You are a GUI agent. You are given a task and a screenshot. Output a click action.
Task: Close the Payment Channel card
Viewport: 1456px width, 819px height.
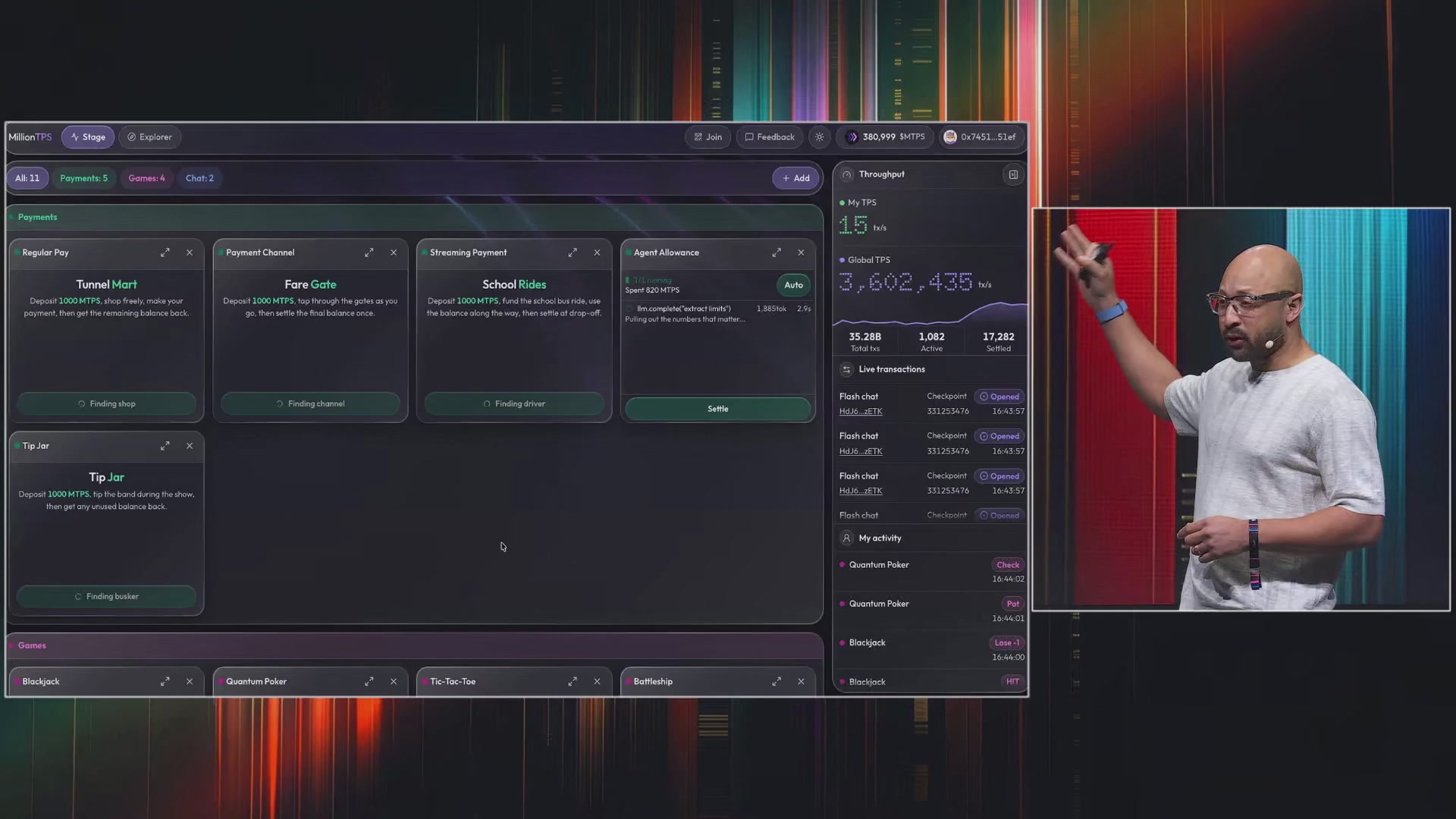[394, 253]
